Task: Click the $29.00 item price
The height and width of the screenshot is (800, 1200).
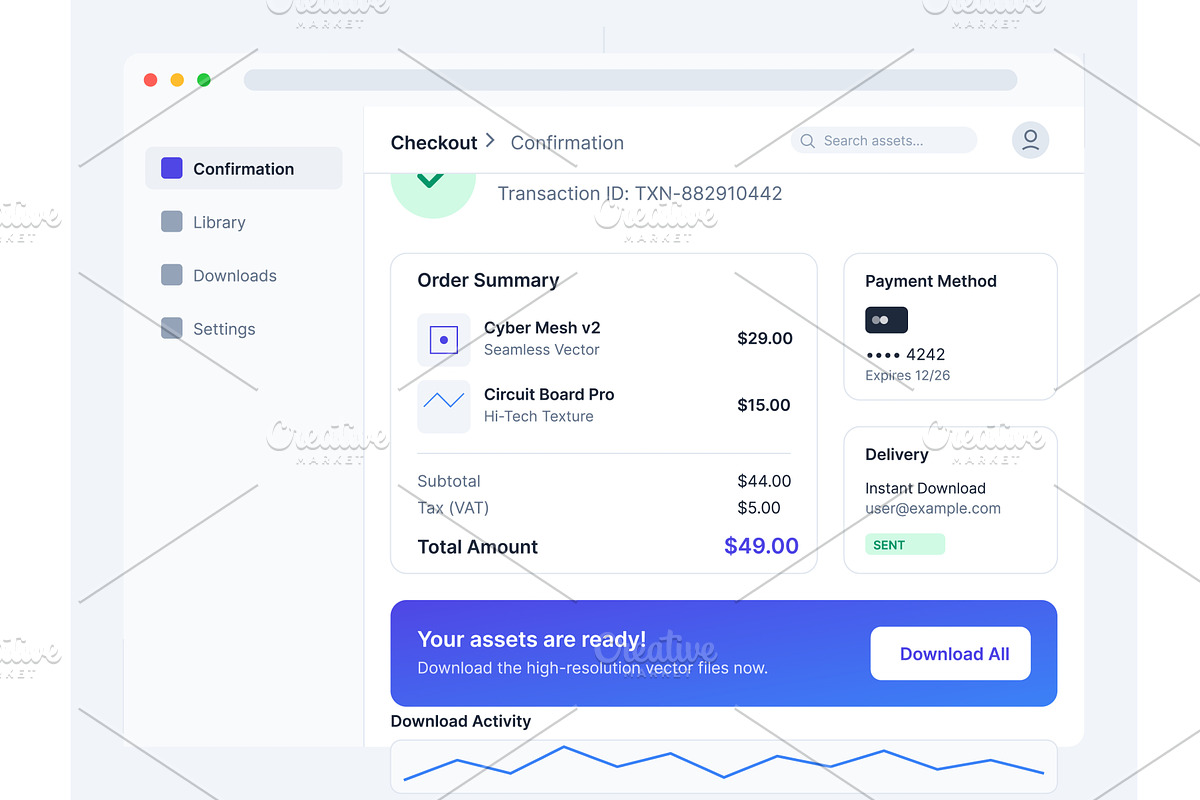Action: coord(765,338)
